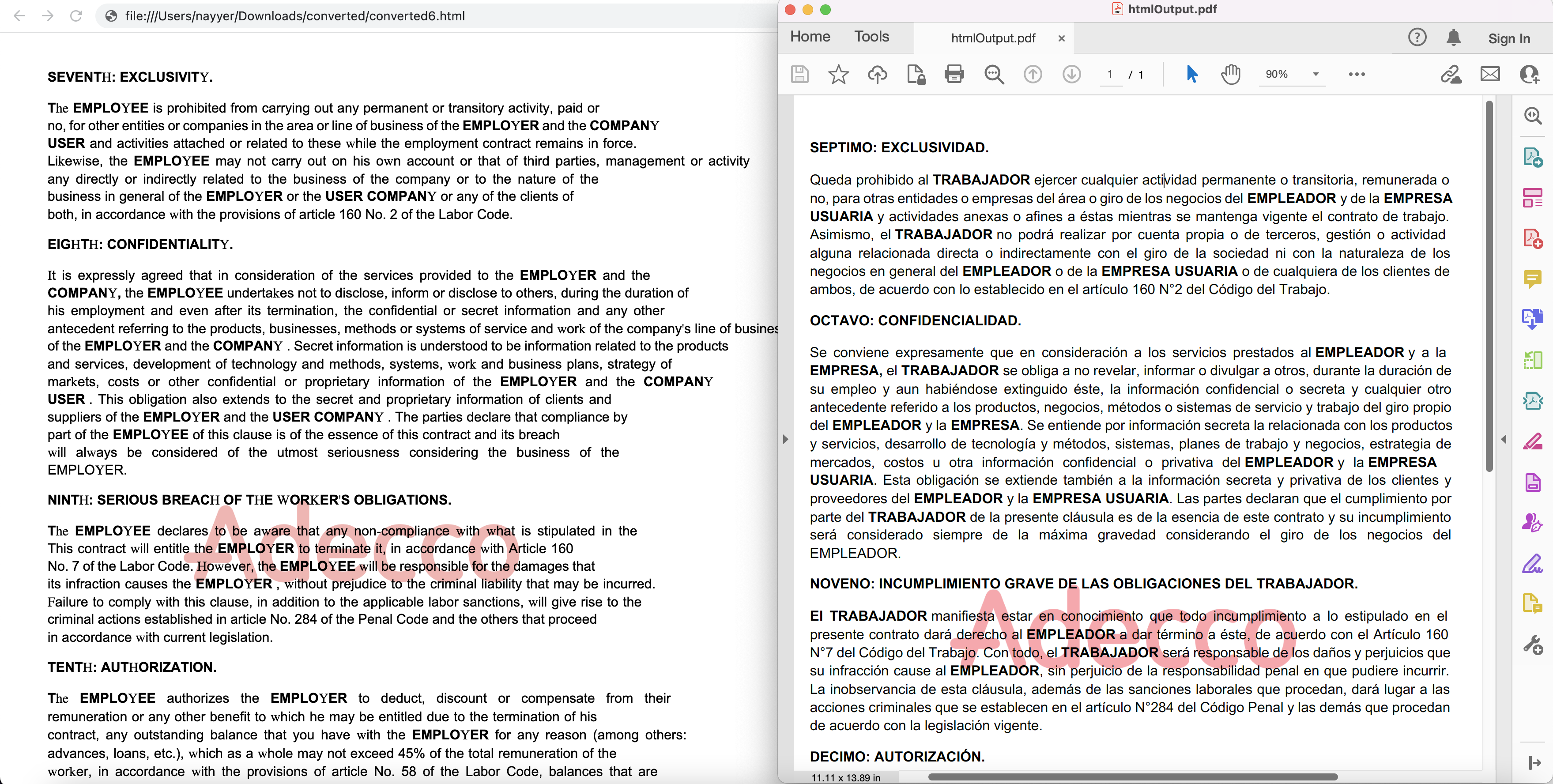Click the red close window button of Acrobat
The height and width of the screenshot is (784, 1553).
(790, 10)
